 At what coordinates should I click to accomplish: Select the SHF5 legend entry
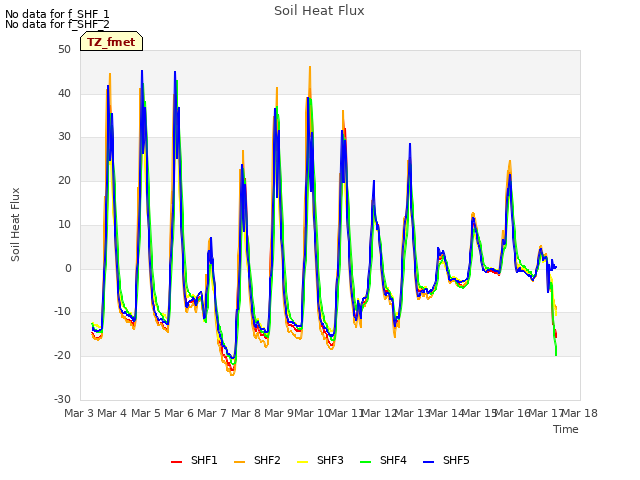pos(447,460)
